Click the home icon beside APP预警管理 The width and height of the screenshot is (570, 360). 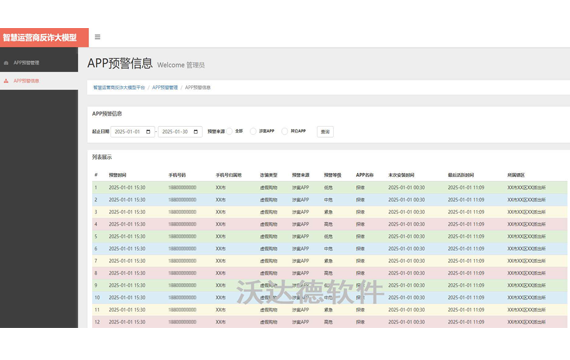click(6, 63)
